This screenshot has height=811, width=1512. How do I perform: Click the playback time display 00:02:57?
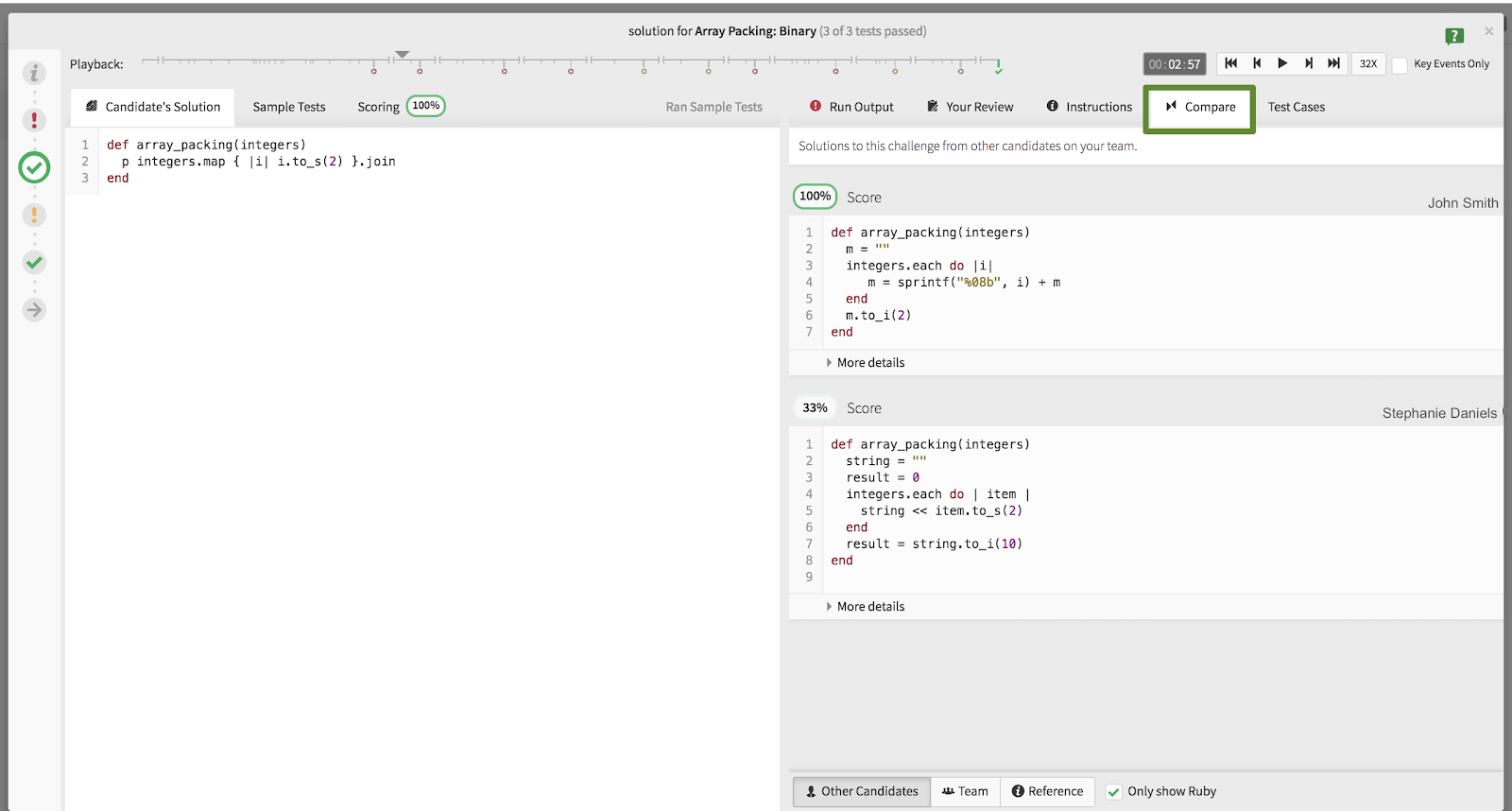coord(1175,64)
